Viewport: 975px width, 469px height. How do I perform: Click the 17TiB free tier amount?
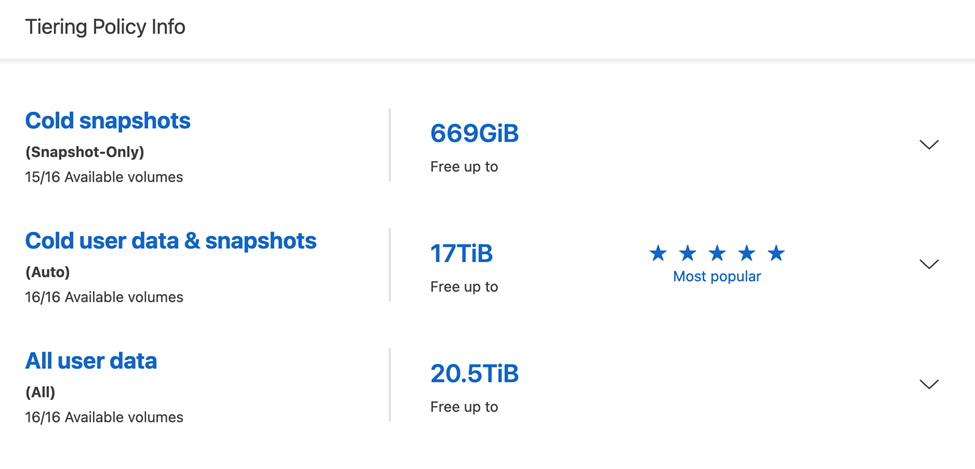click(461, 254)
